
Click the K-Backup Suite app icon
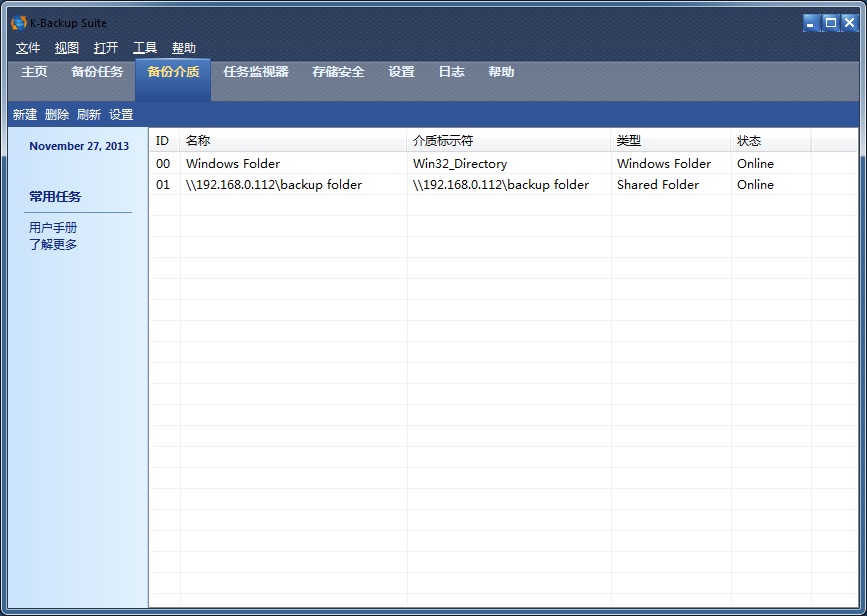click(18, 23)
